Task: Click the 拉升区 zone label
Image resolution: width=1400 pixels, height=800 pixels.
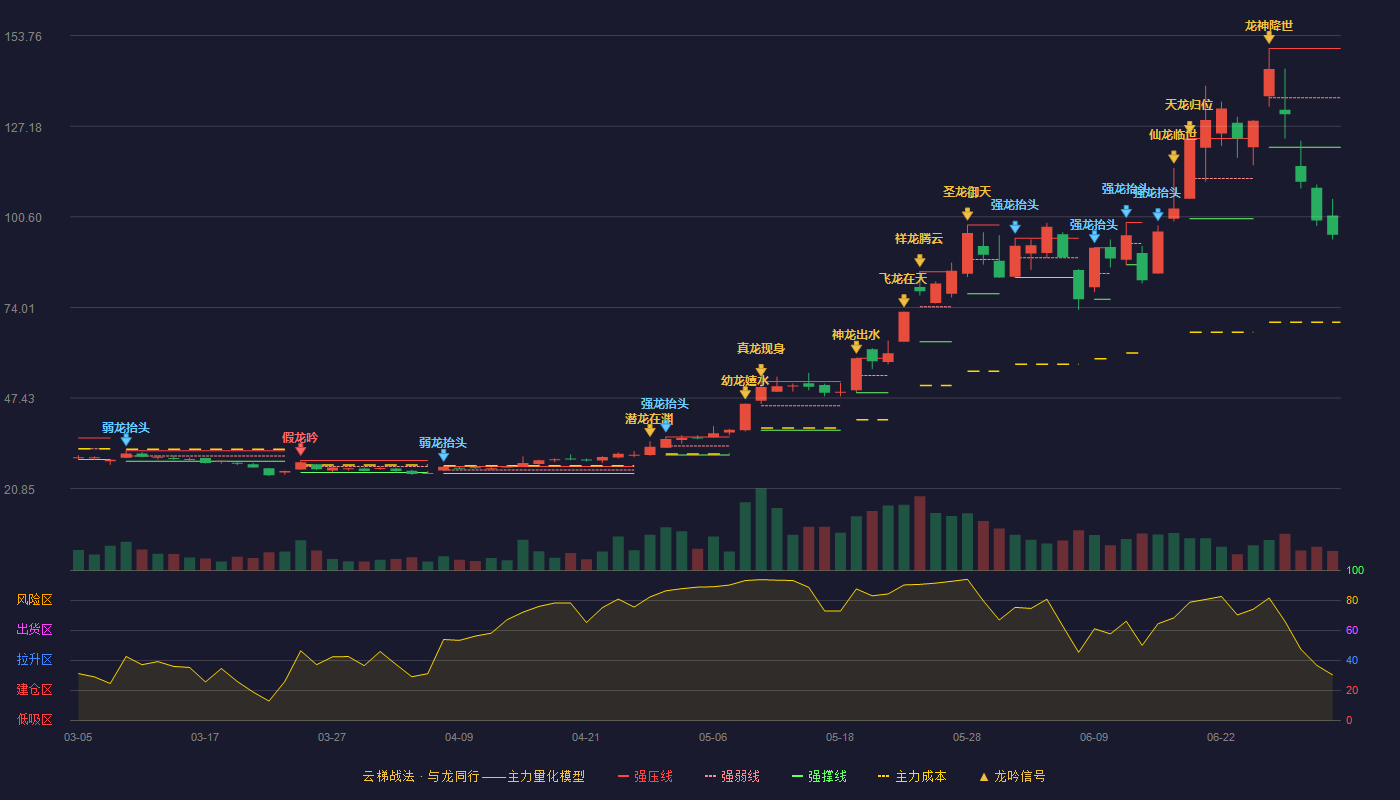Action: coord(34,660)
